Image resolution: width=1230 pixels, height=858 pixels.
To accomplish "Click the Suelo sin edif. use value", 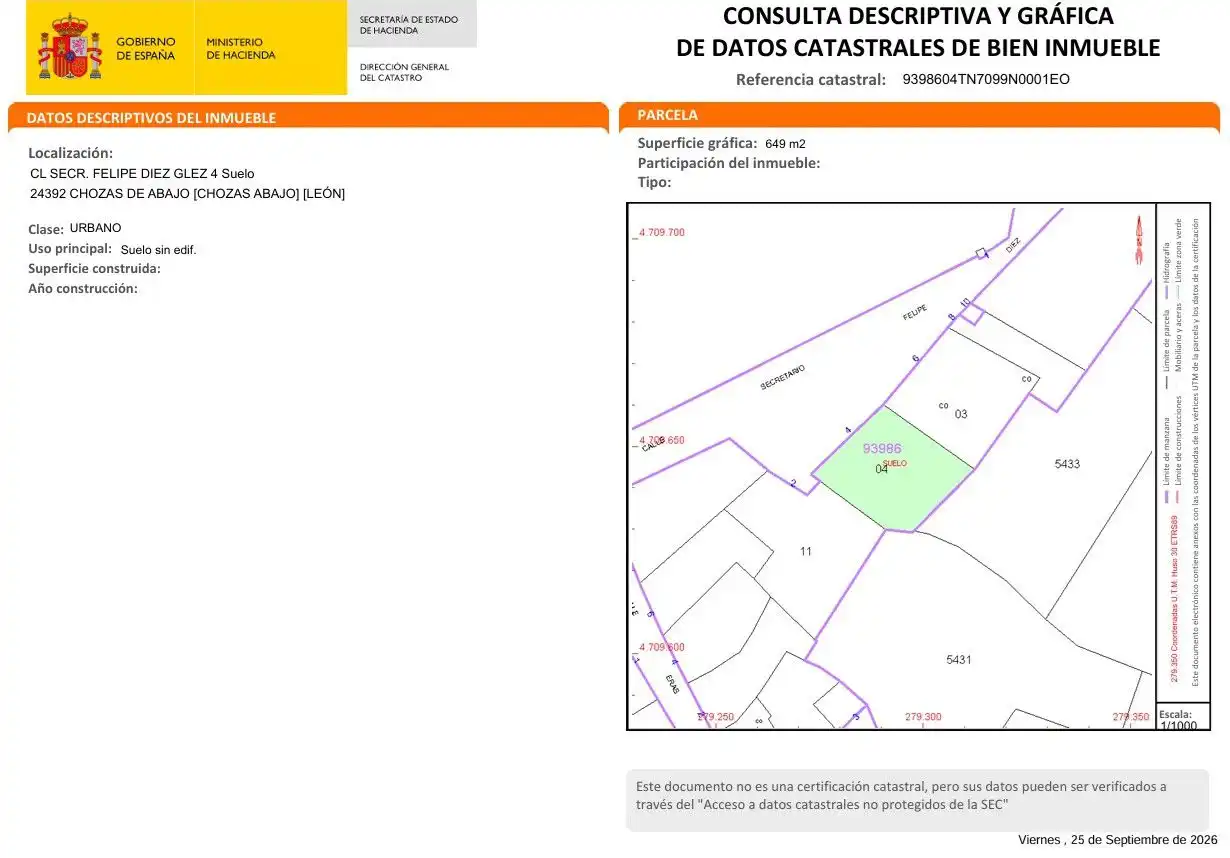I will (x=159, y=250).
